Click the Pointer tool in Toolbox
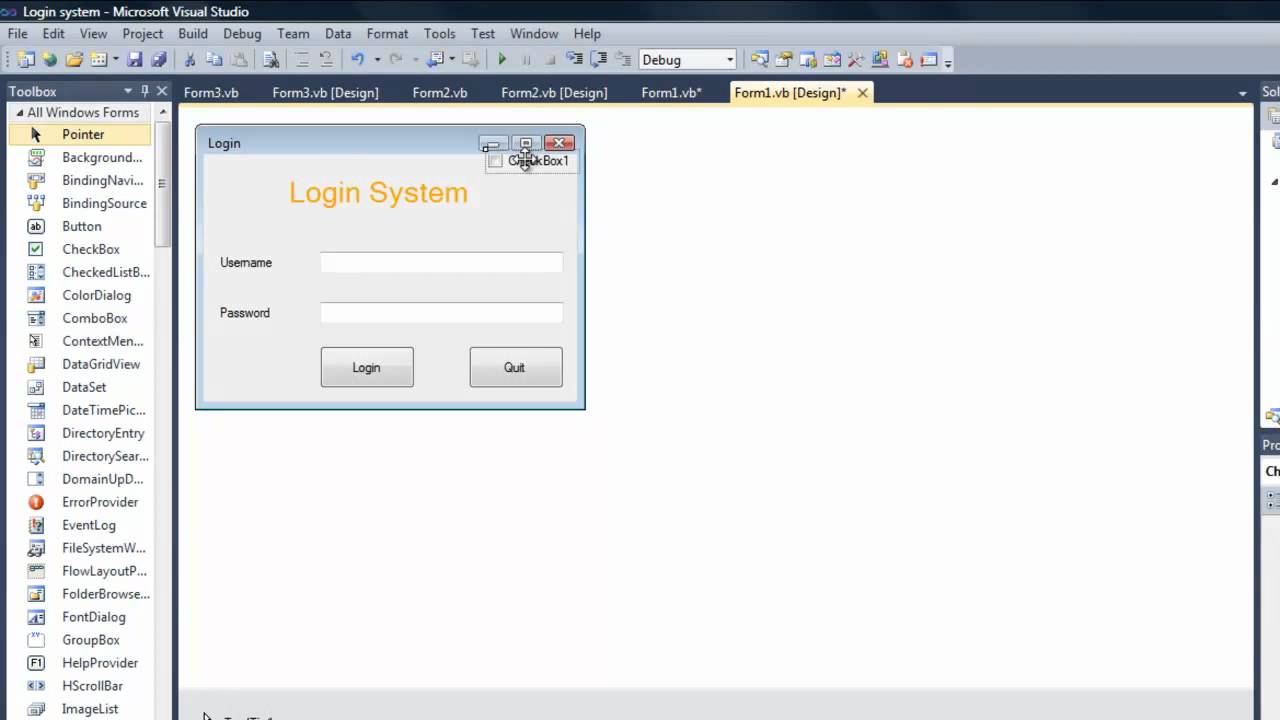Image resolution: width=1280 pixels, height=720 pixels. pos(80,134)
